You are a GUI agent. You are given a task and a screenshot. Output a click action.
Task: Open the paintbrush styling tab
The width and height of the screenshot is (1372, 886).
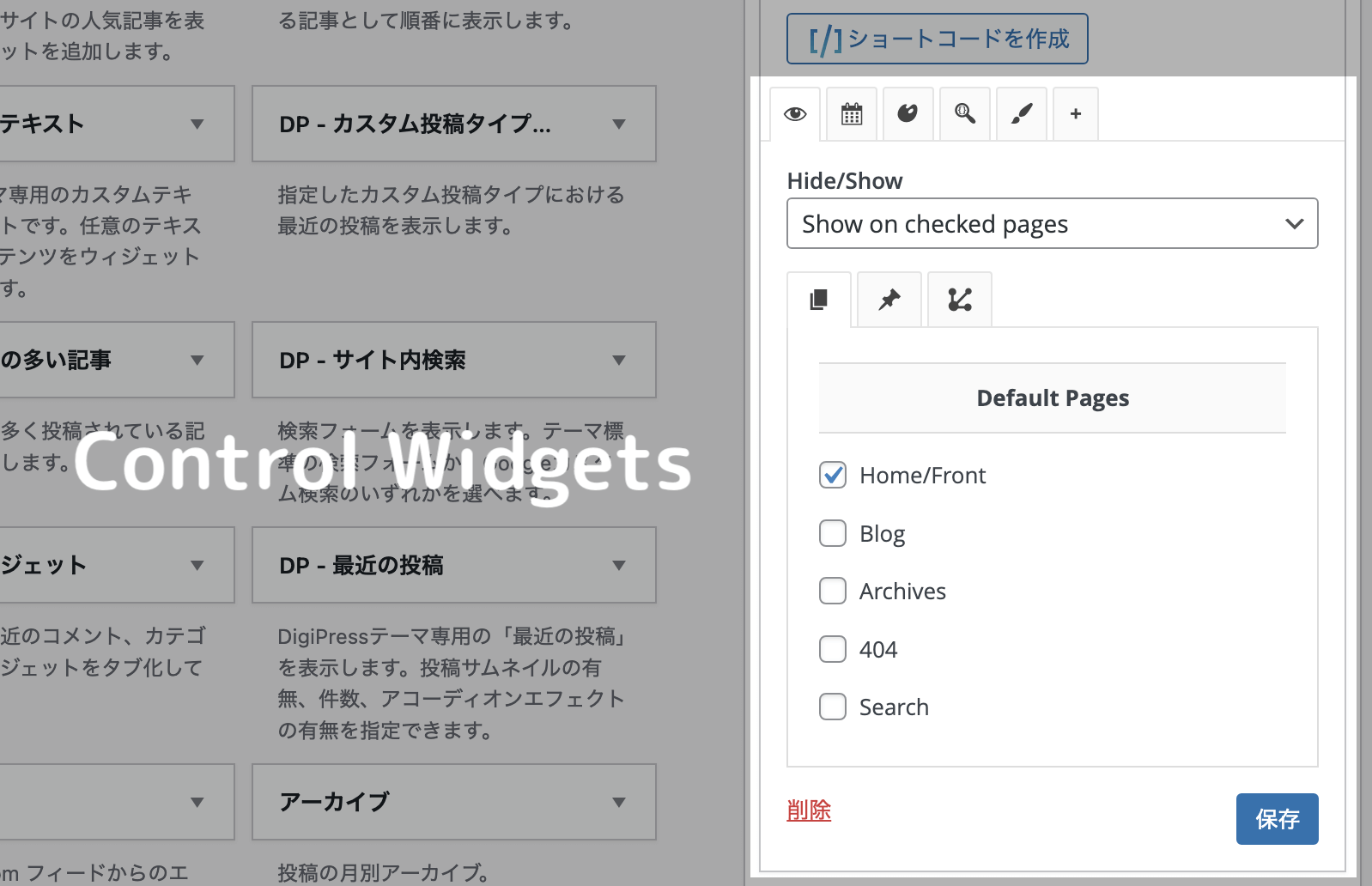(x=1022, y=114)
